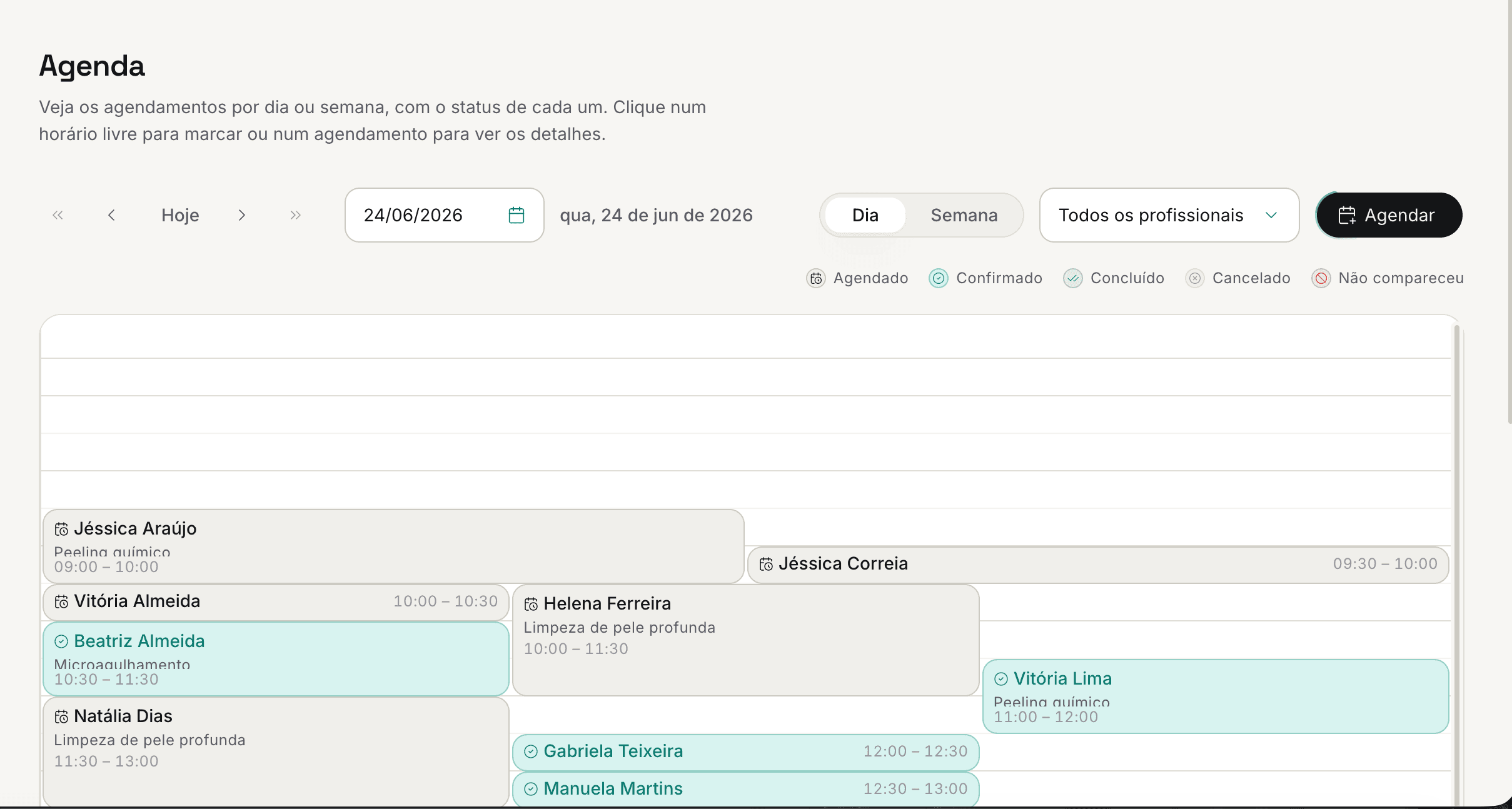Screen dimensions: 1512x809
Task: Go to next day with right chevron
Action: [242, 215]
